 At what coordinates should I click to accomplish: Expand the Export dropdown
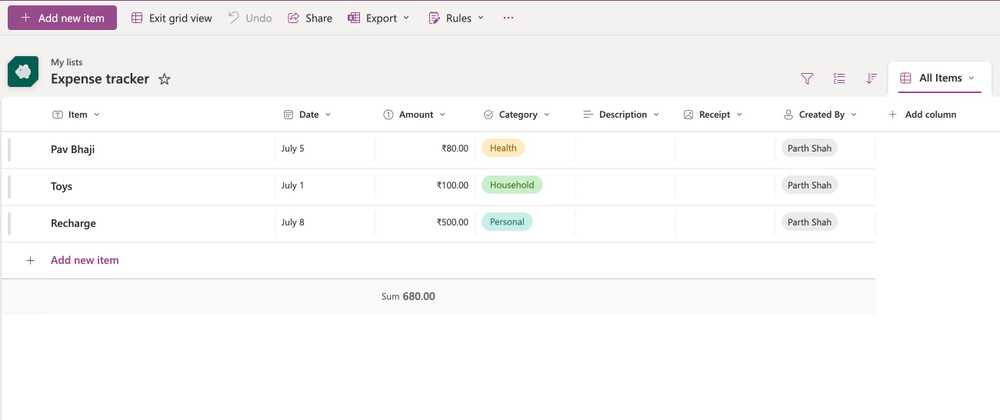tap(378, 18)
